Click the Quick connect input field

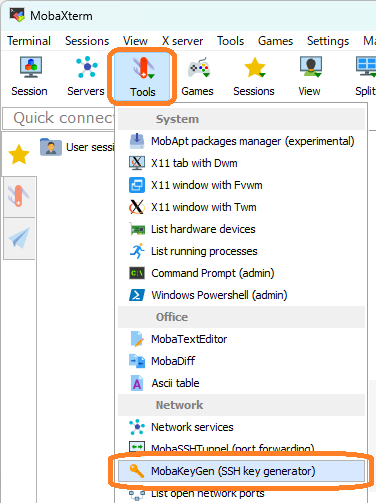pos(59,118)
